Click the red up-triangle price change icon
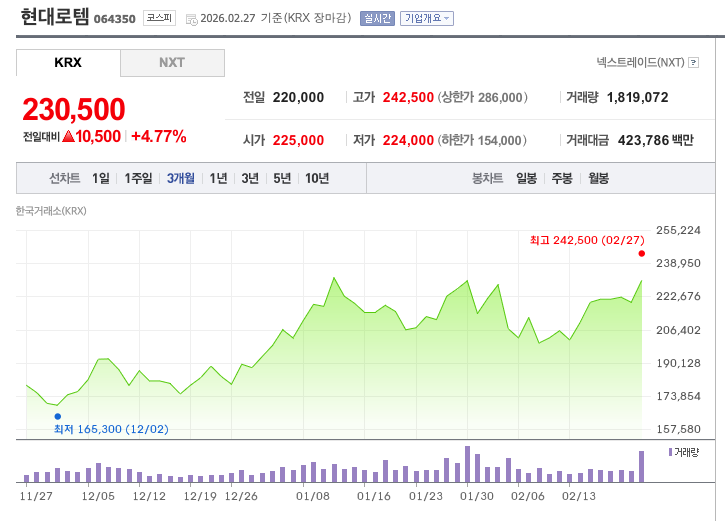 pyautogui.click(x=68, y=136)
